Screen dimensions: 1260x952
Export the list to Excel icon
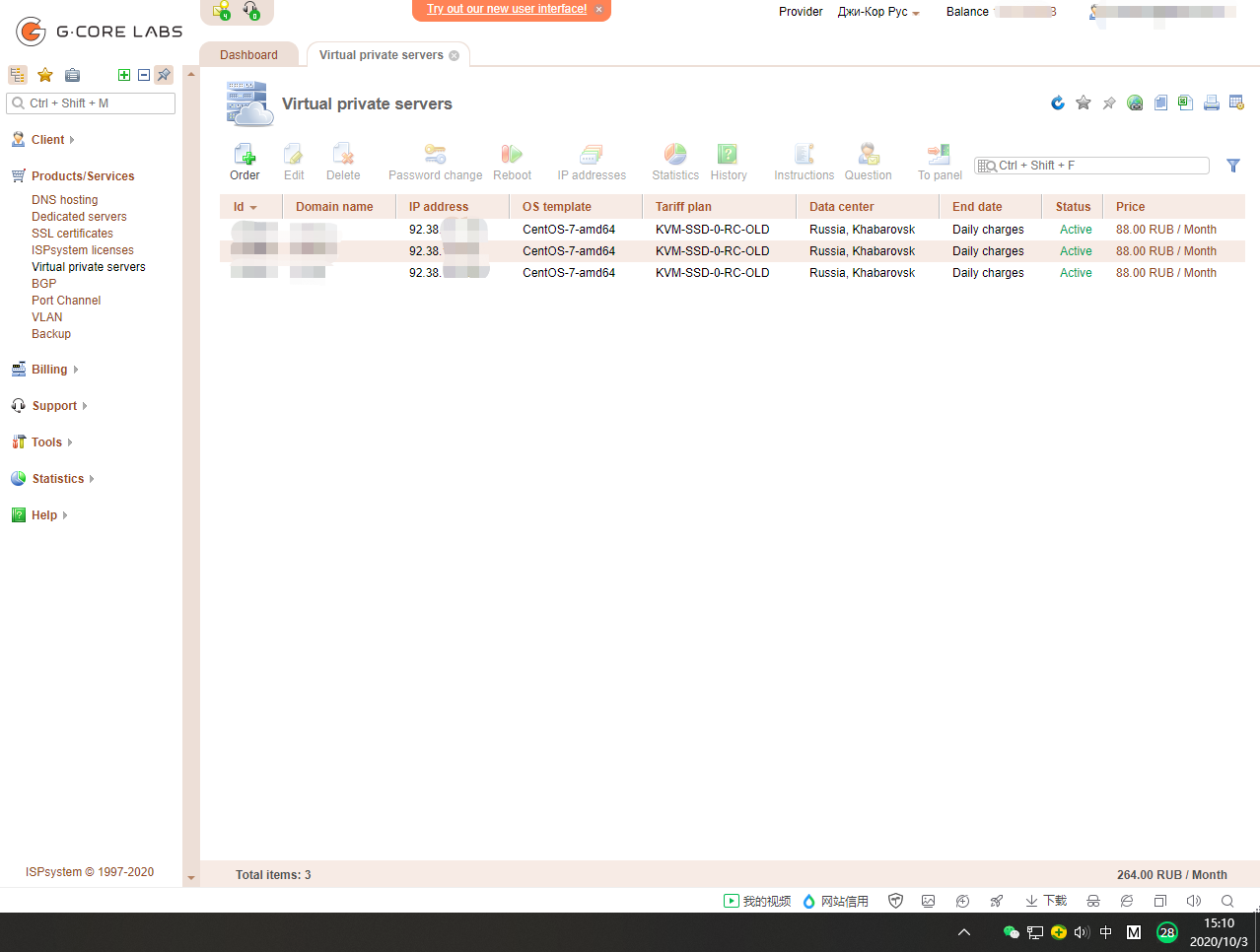1185,102
